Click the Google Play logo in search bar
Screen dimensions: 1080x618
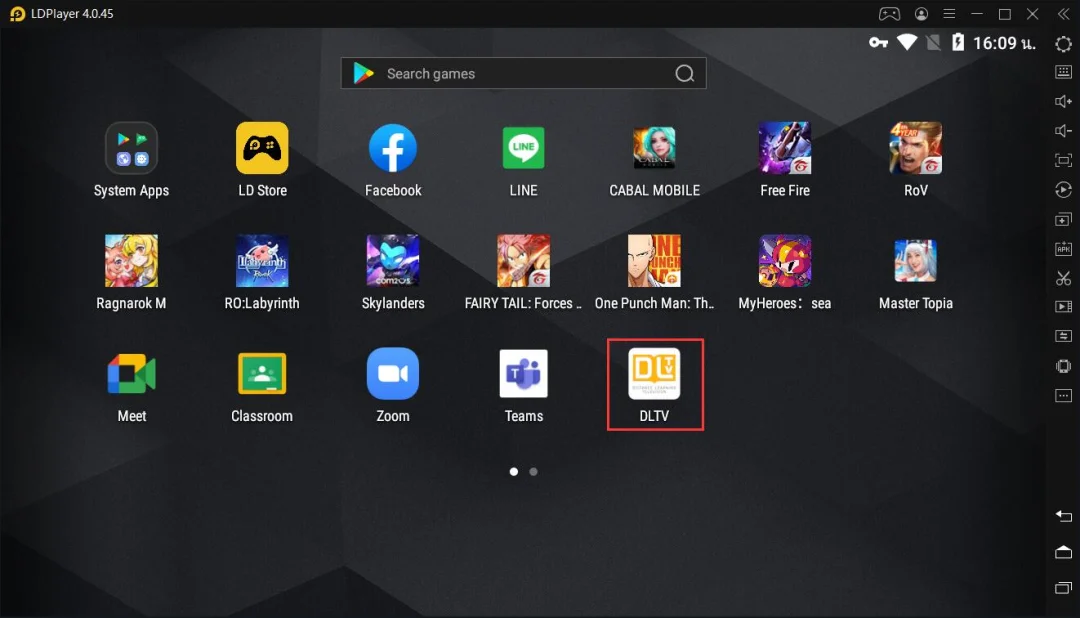click(363, 73)
